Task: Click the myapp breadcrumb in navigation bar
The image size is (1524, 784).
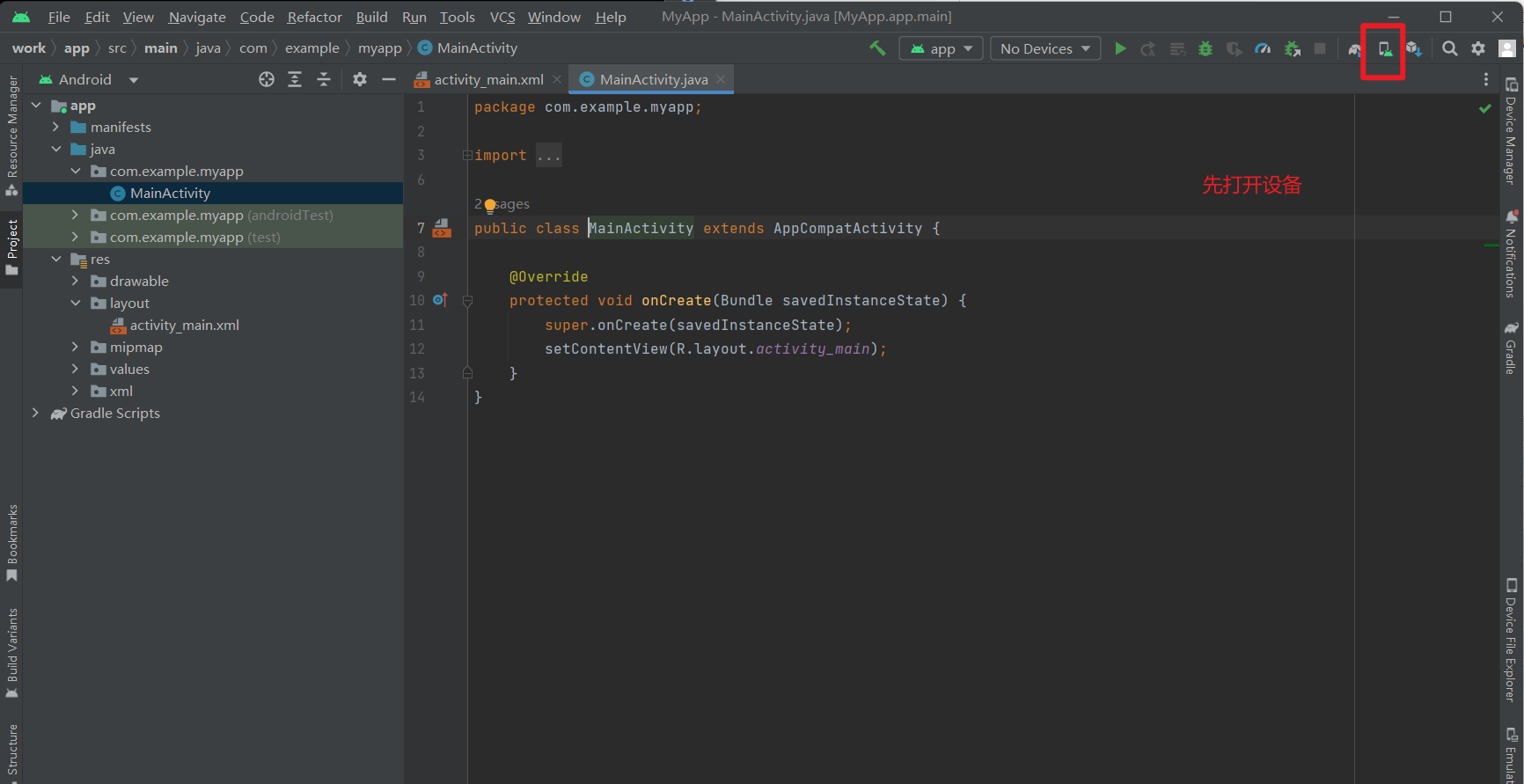Action: tap(379, 48)
